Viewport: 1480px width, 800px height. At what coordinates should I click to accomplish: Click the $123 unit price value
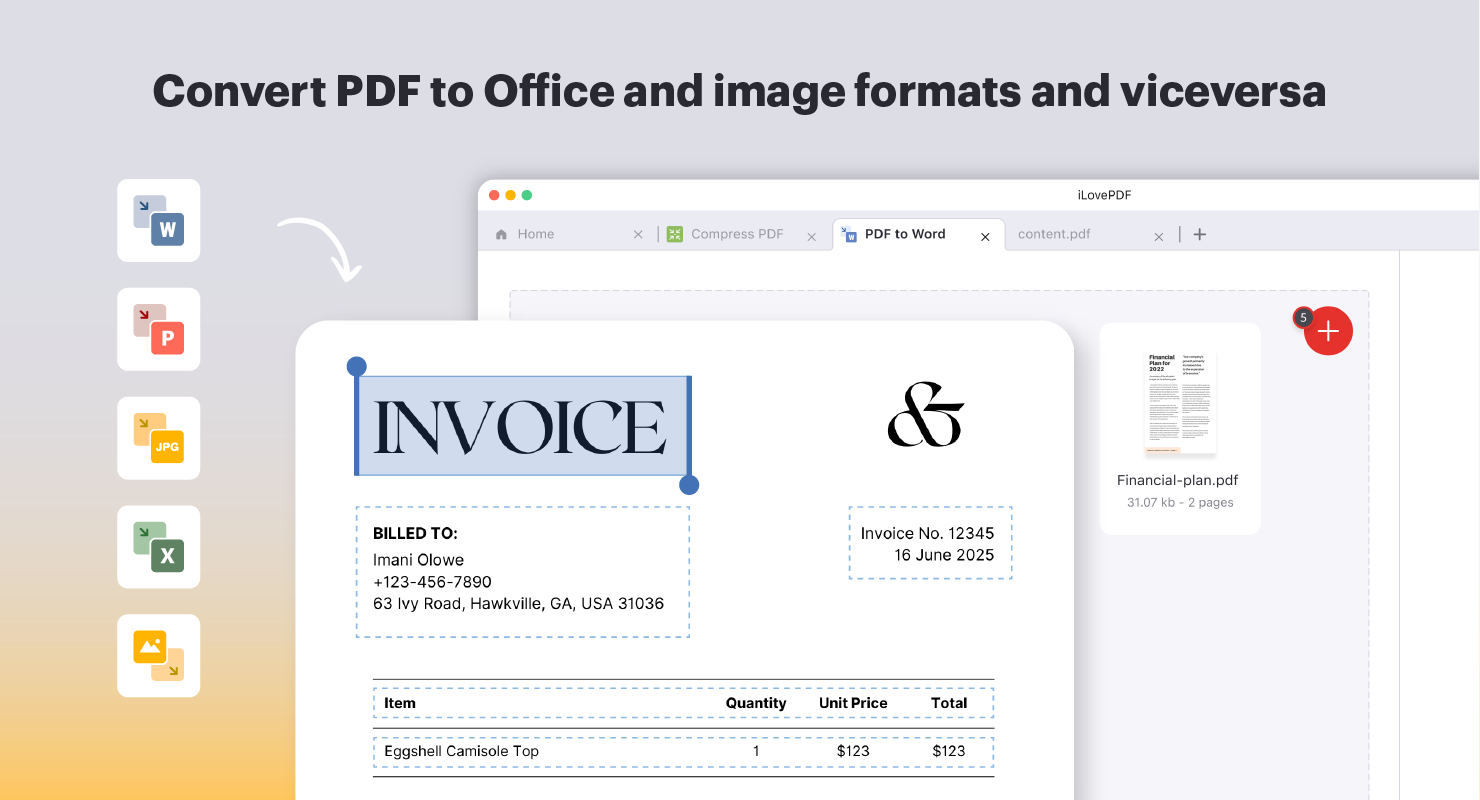point(853,751)
